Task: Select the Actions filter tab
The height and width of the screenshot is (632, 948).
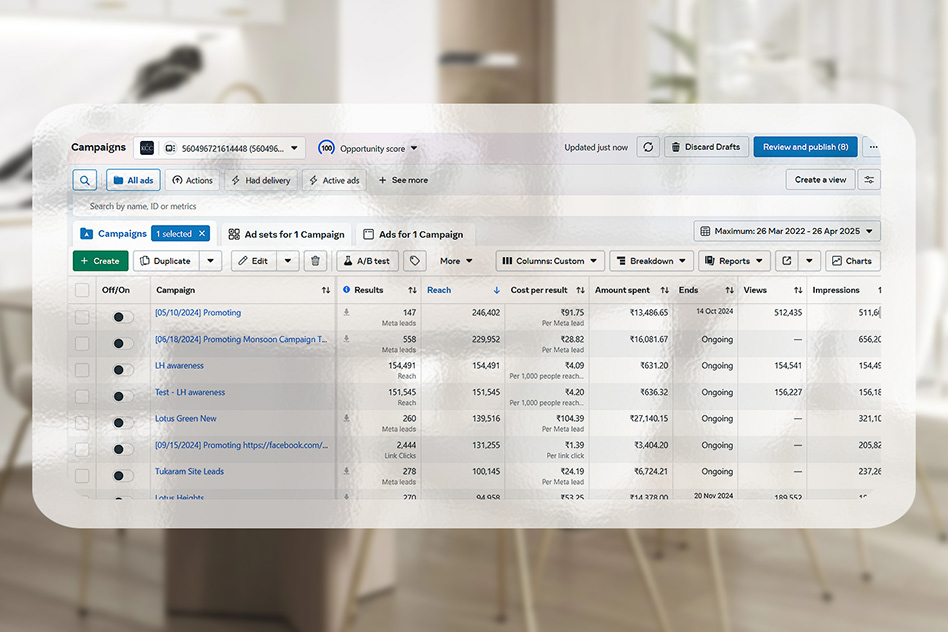Action: (x=192, y=180)
